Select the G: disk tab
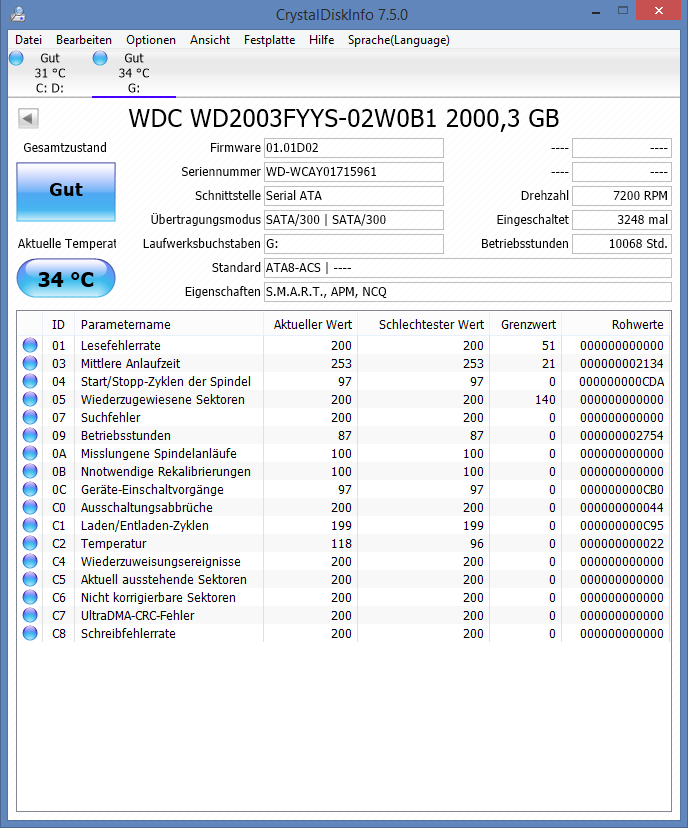This screenshot has height=828, width=688. pos(134,73)
